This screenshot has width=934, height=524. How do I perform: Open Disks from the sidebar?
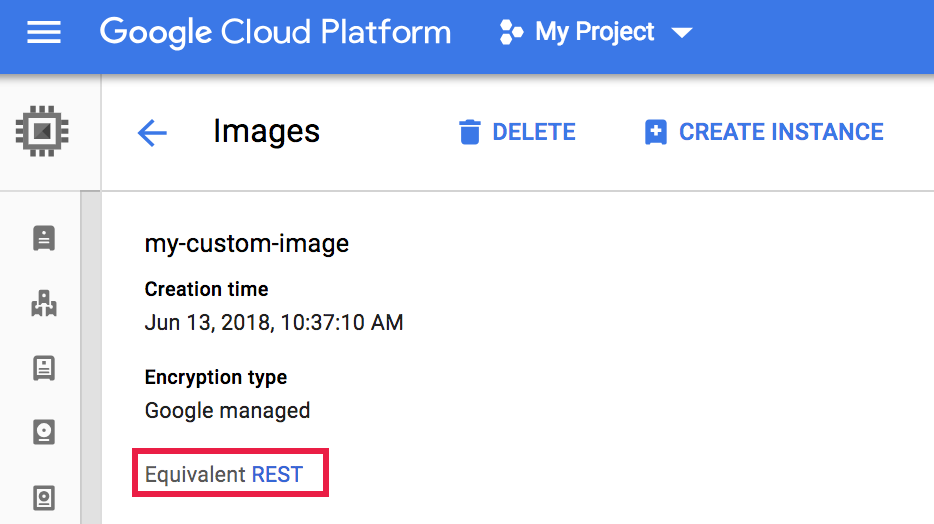[44, 432]
